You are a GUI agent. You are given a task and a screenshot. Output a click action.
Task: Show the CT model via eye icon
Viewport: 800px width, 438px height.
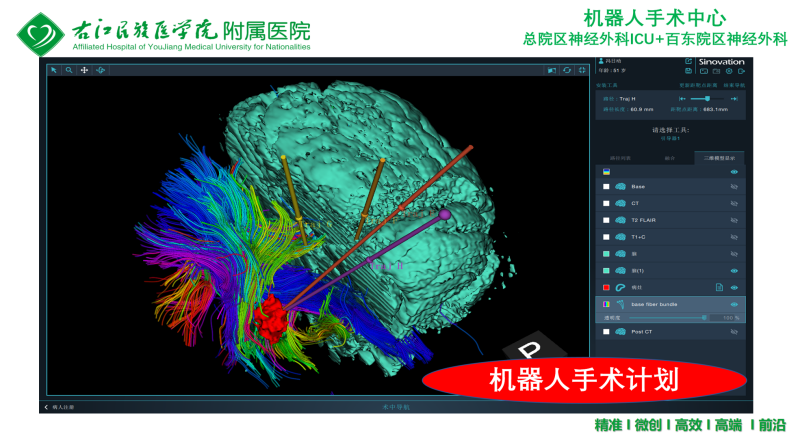(x=734, y=203)
